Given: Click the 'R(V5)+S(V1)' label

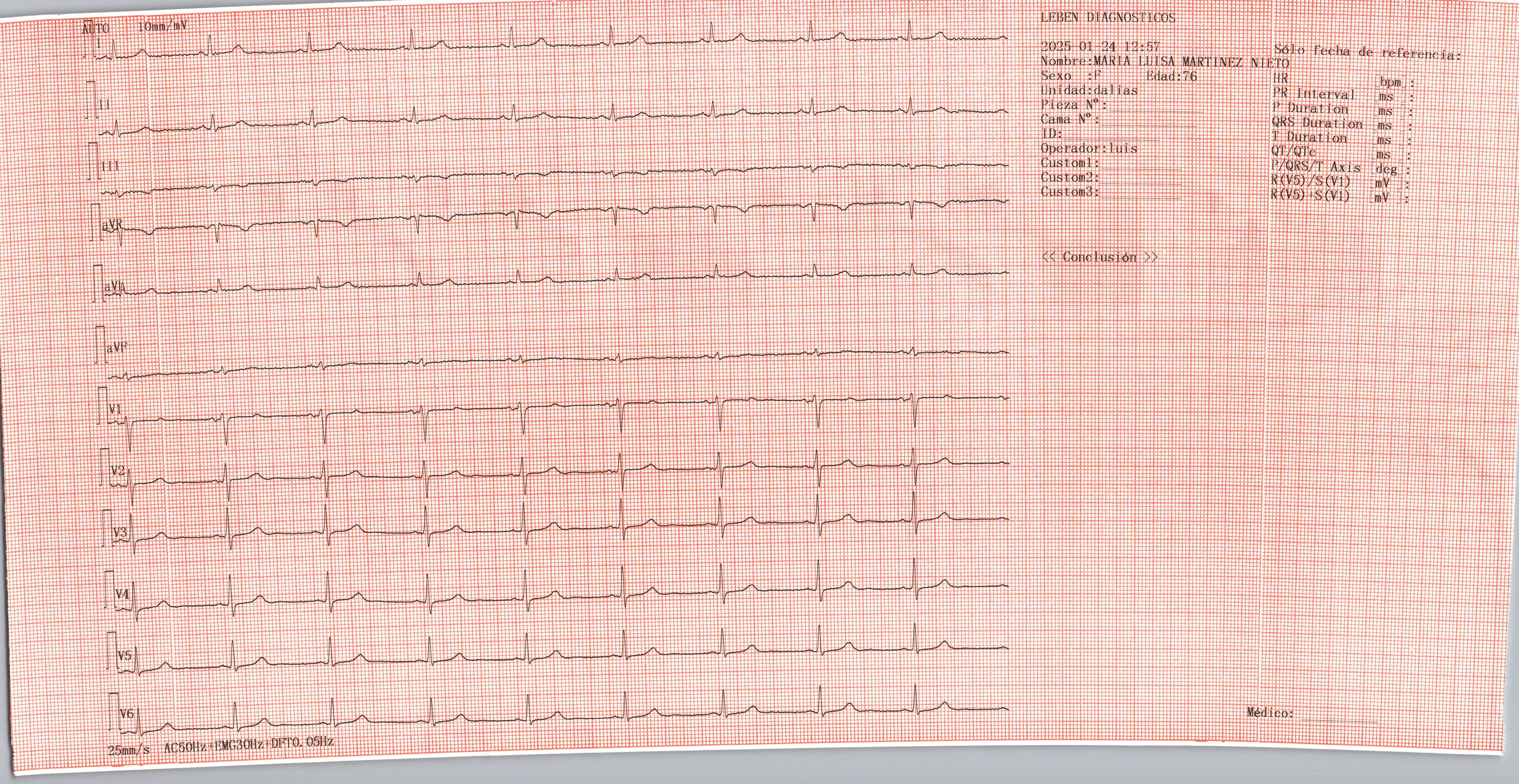Looking at the screenshot, I should [1310, 195].
